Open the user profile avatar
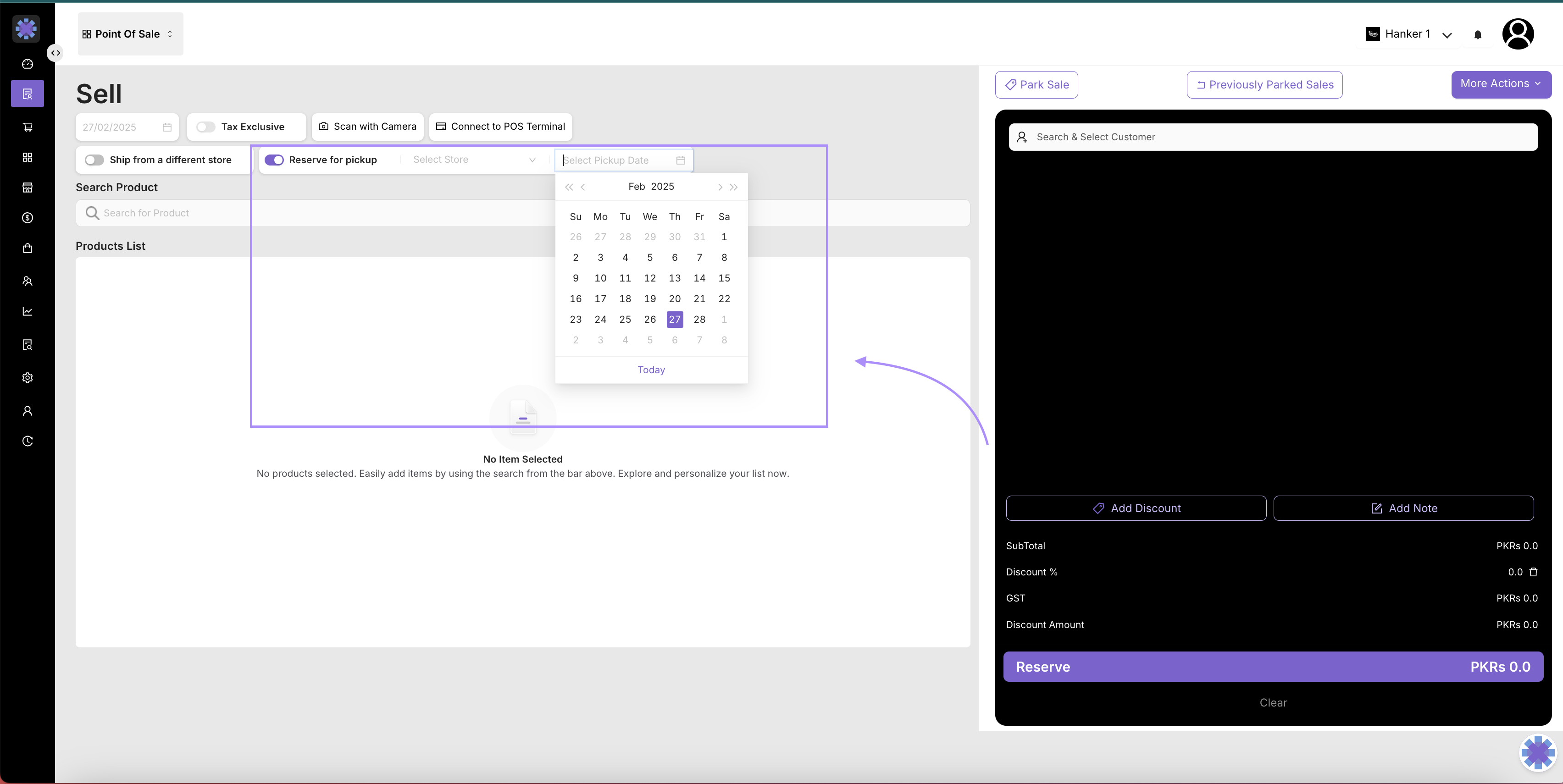 (x=1518, y=34)
